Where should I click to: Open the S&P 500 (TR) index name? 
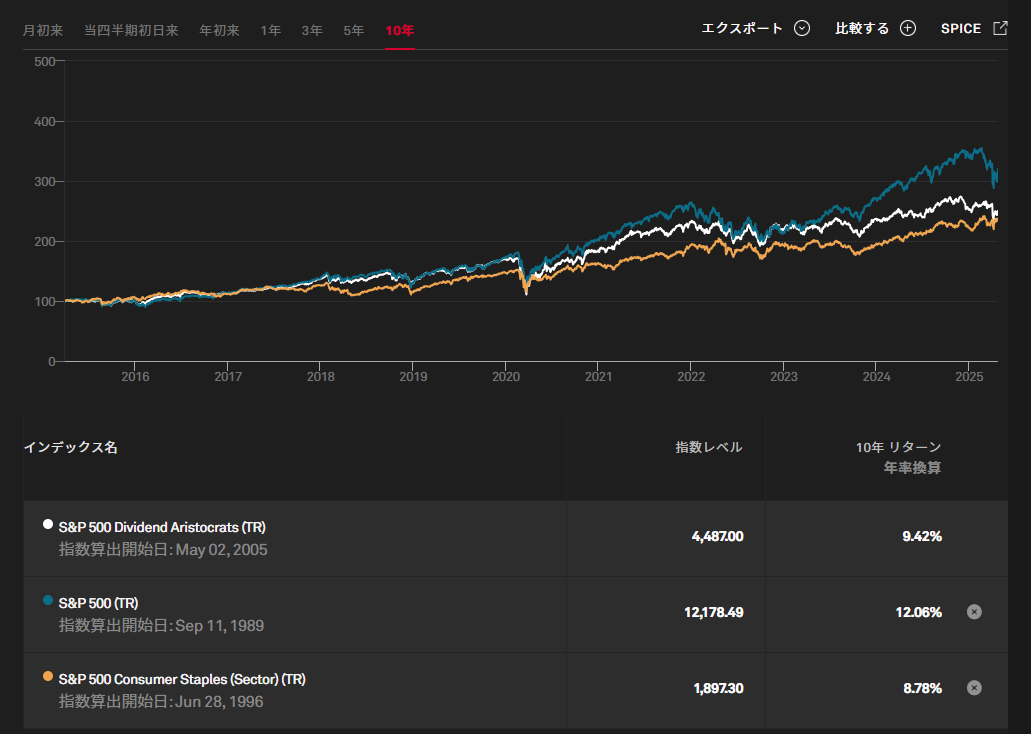[x=99, y=603]
